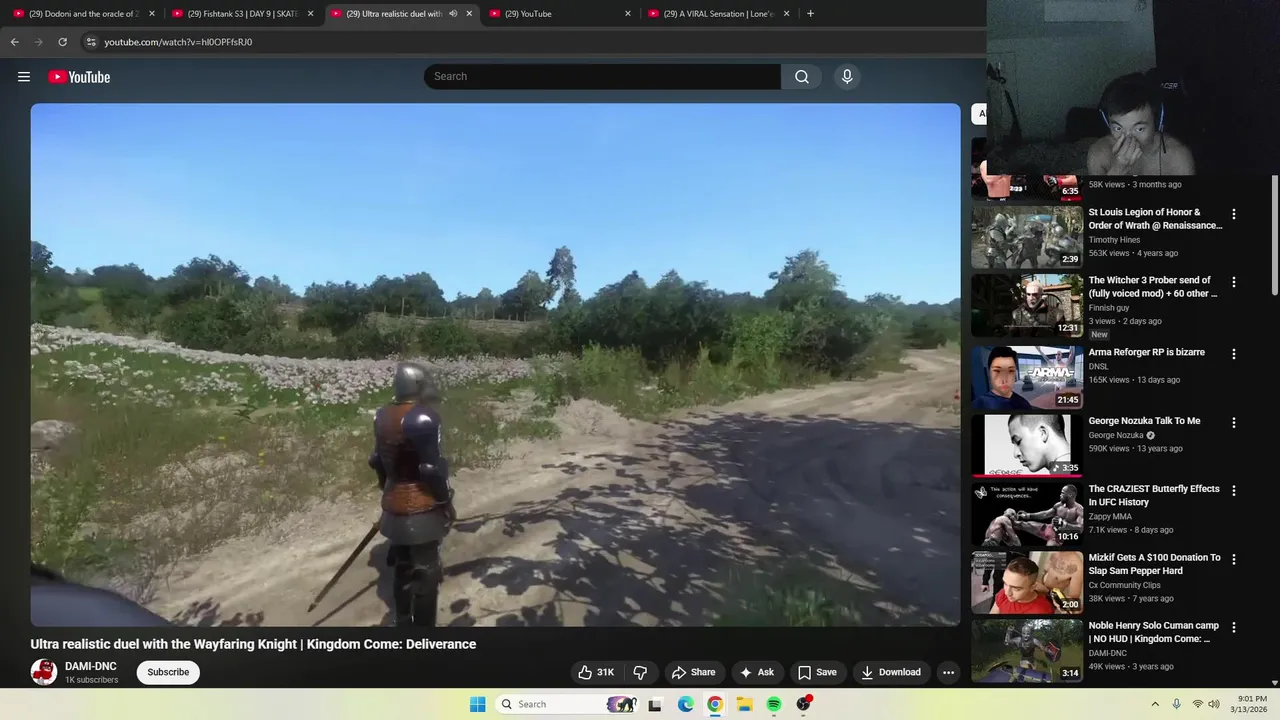Open more actions ellipsis below the video

click(948, 672)
